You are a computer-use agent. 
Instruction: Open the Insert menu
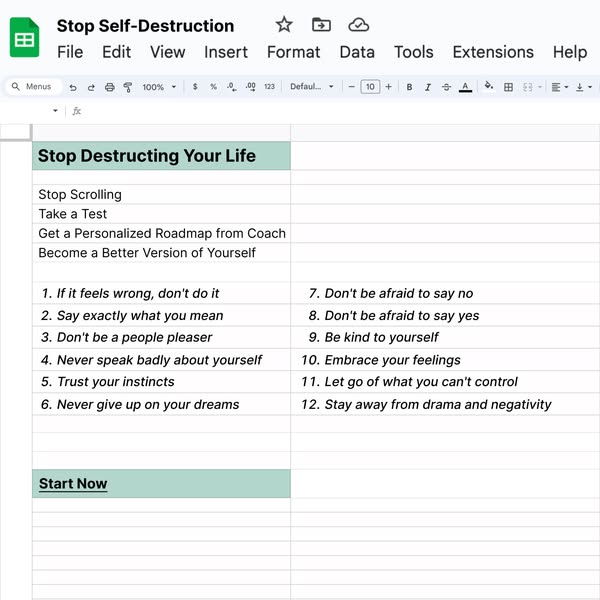[226, 52]
